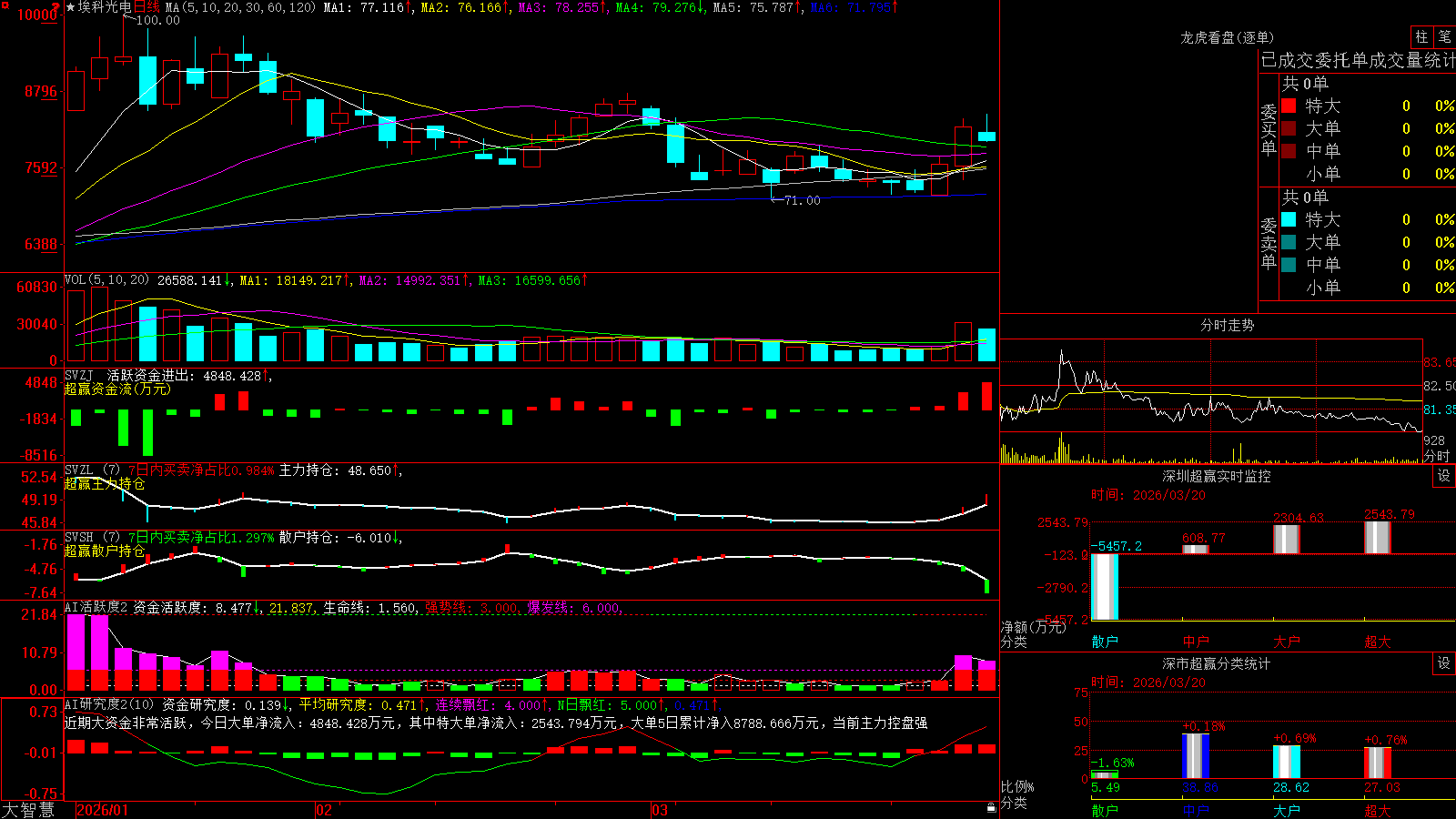The height and width of the screenshot is (819, 1456).
Task: Click the 超大 bar showing 2543.79
Action: [x=1378, y=537]
